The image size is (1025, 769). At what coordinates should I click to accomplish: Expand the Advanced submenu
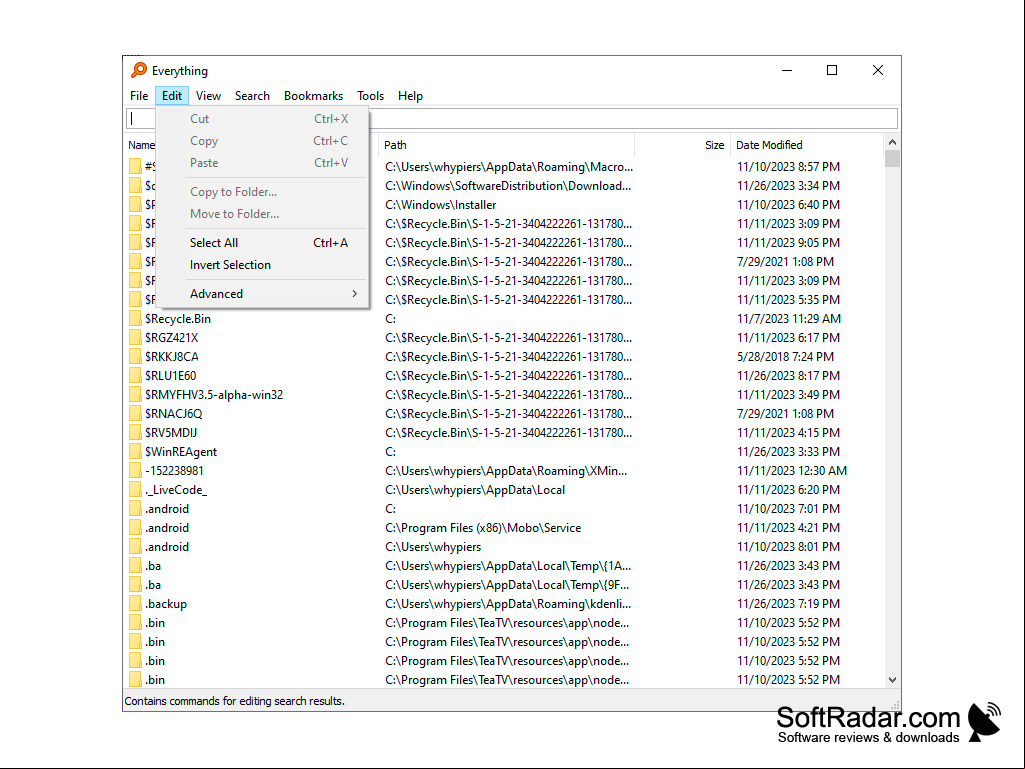[263, 294]
